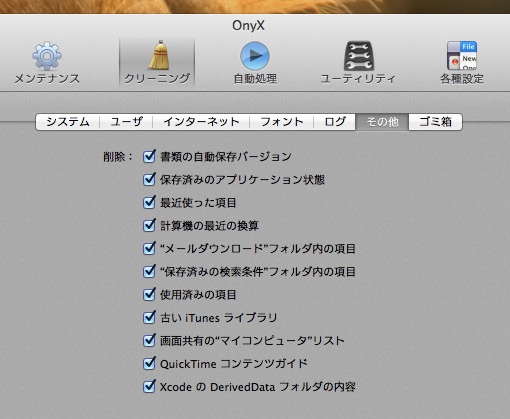Uncheck 古い iTunes ライブラリ checkbox

pos(149,317)
